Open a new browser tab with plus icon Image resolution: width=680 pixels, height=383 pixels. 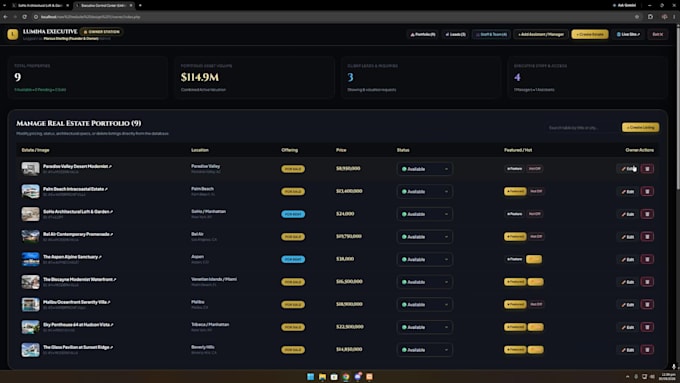140,5
